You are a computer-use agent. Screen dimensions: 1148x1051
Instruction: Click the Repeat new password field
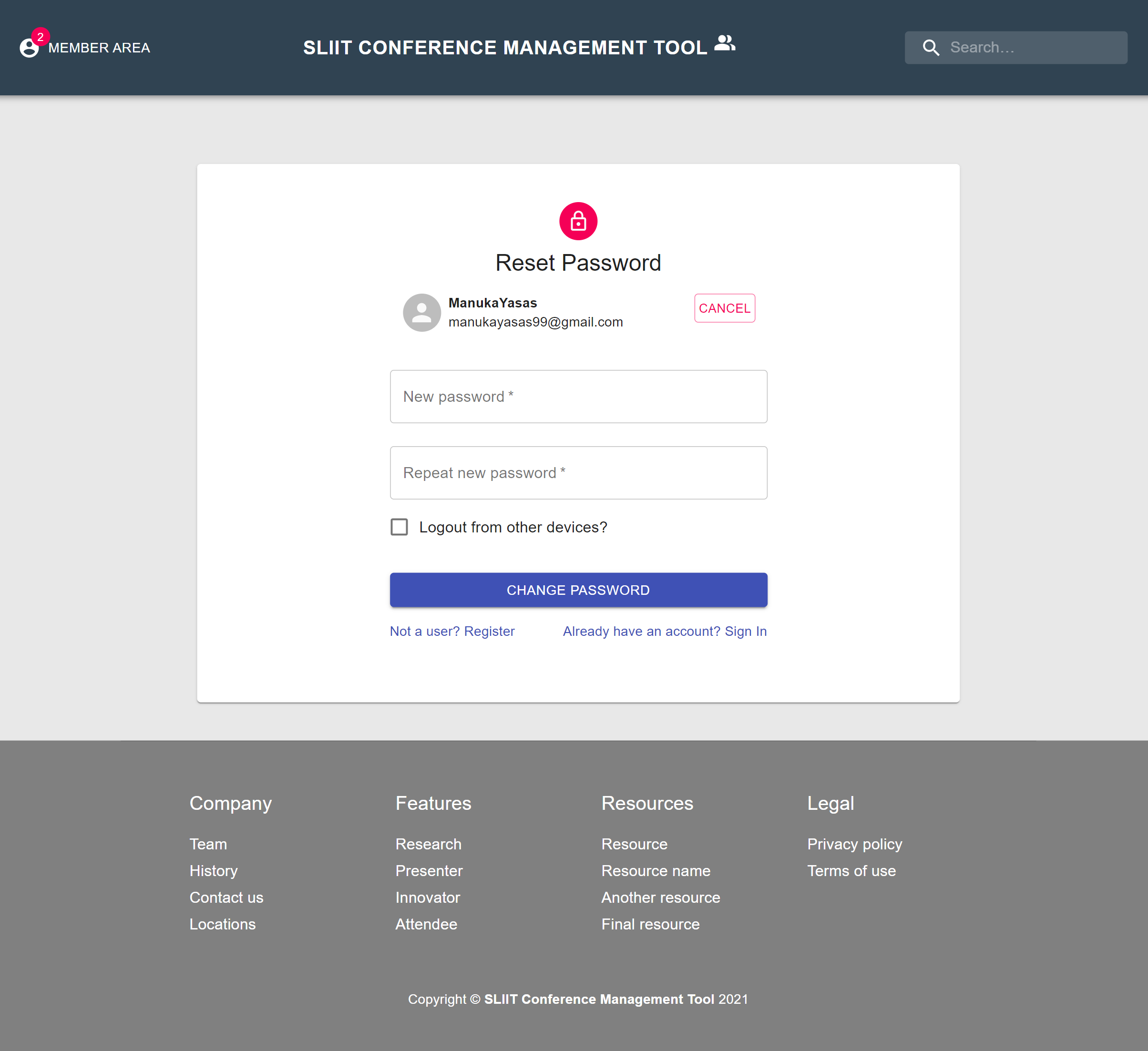(579, 472)
